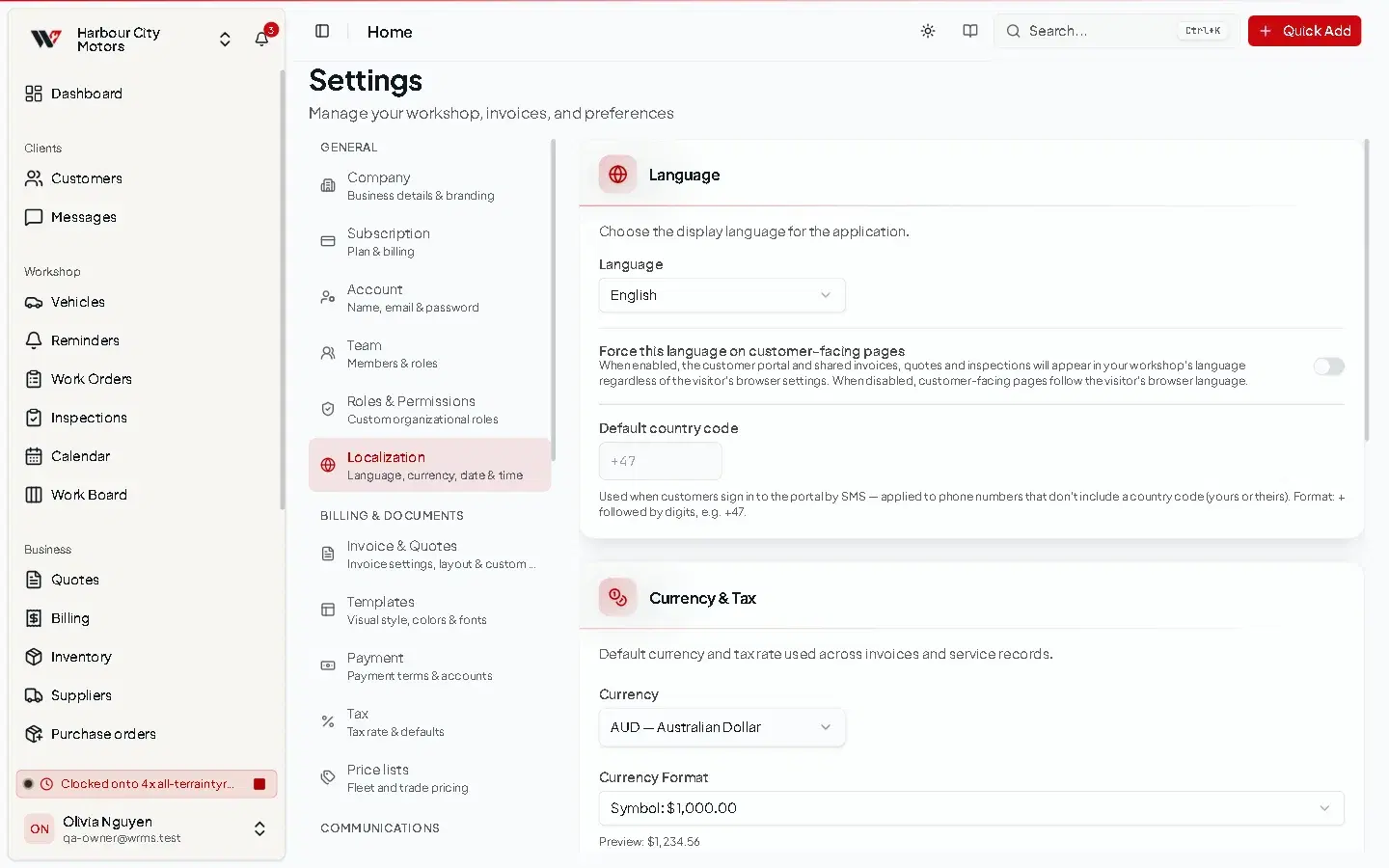
Task: Go to Dashboard in the sidebar
Action: (x=147, y=94)
